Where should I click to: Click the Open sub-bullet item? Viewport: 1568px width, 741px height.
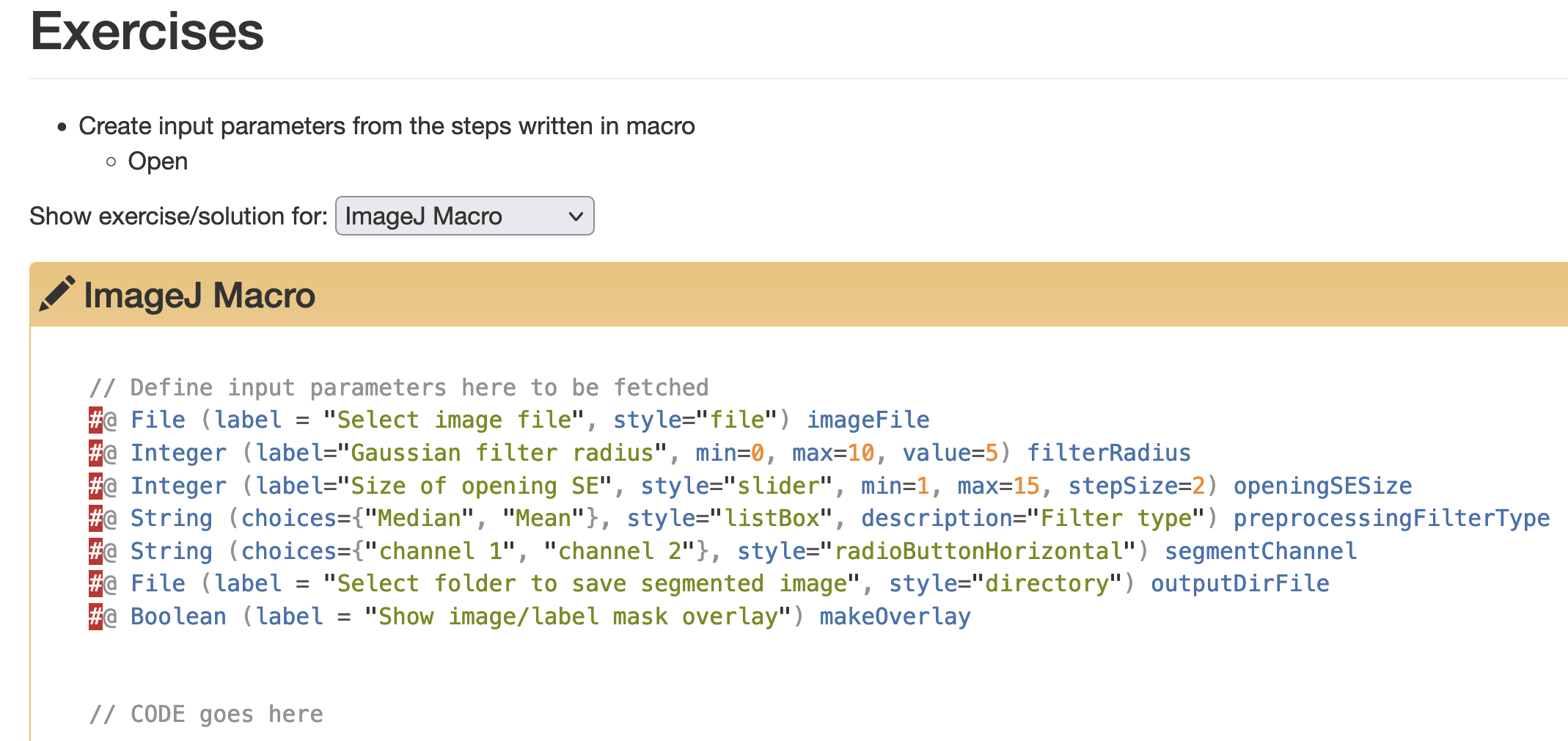[x=158, y=161]
